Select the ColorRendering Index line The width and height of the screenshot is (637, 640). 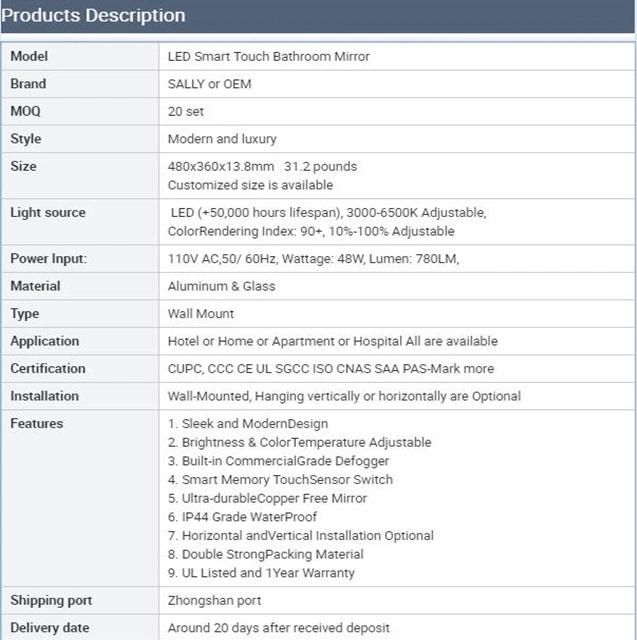[311, 231]
